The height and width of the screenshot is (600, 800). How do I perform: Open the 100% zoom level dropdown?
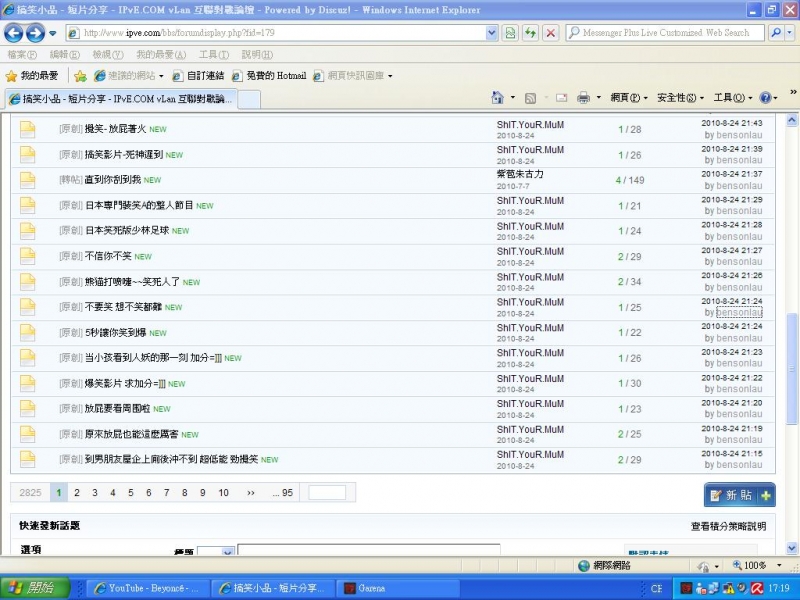778,566
